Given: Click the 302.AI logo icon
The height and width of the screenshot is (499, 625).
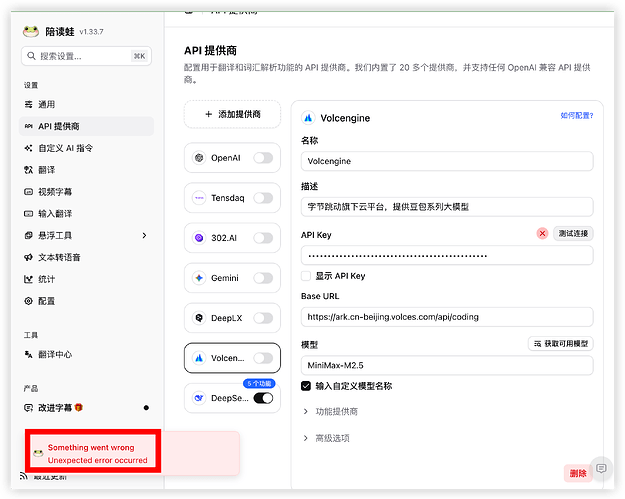Looking at the screenshot, I should 199,238.
